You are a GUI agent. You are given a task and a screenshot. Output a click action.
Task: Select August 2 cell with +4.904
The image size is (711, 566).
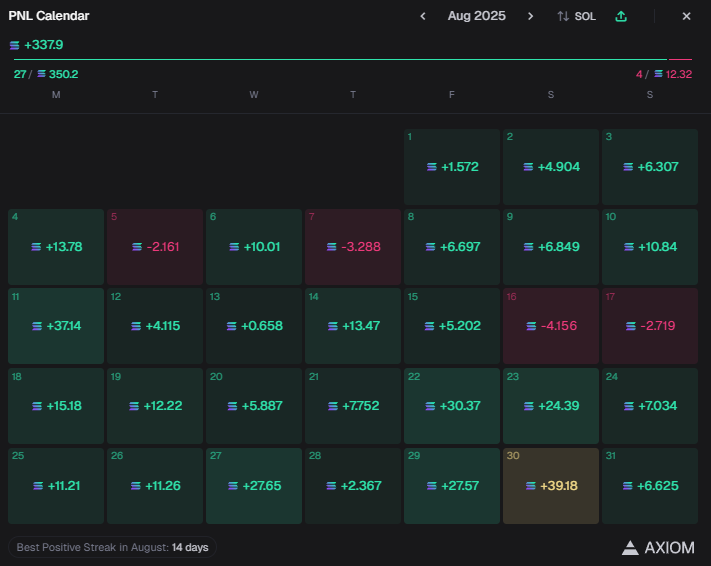[x=551, y=167]
